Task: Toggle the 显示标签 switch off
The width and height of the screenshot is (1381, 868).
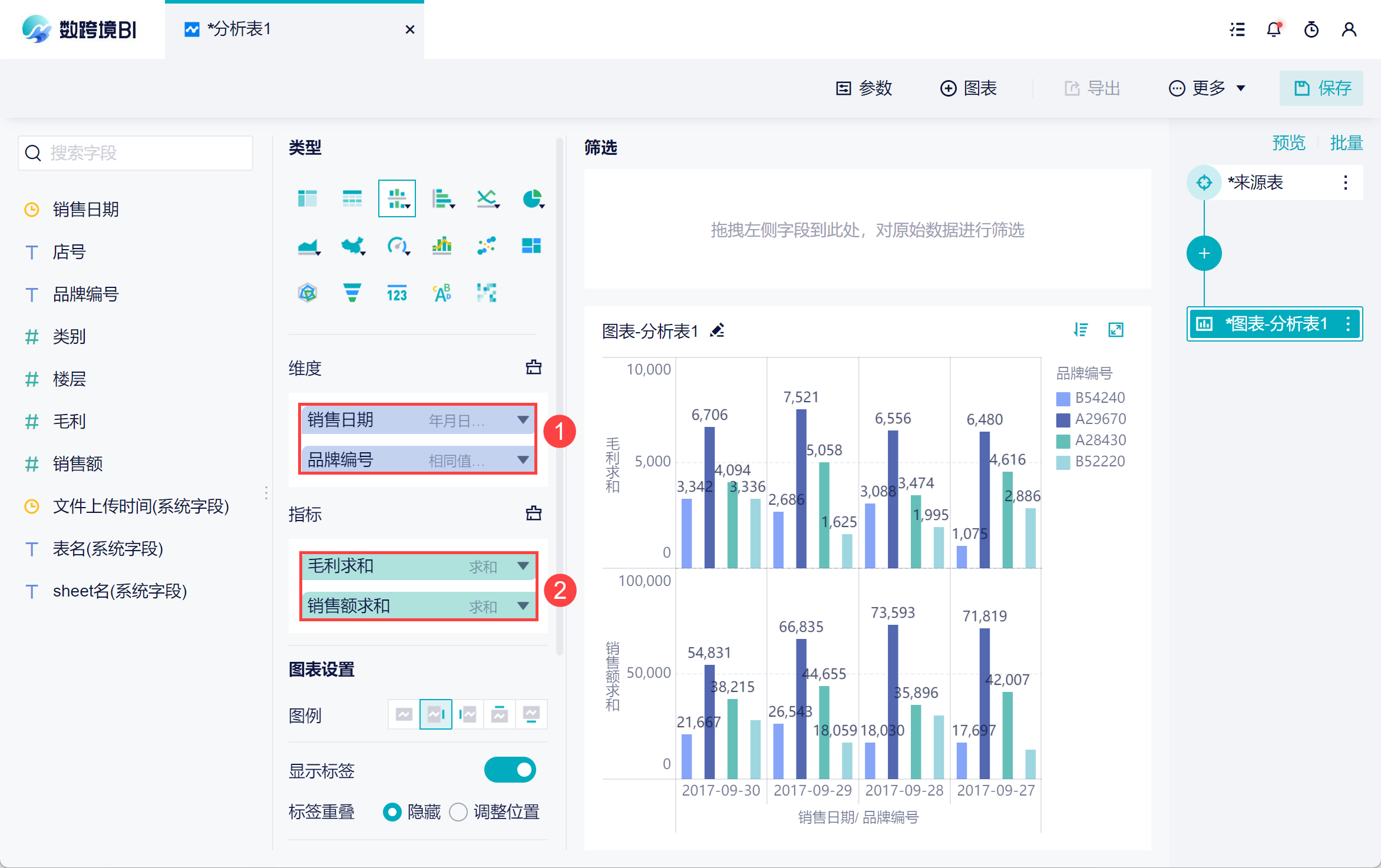Action: tap(510, 770)
